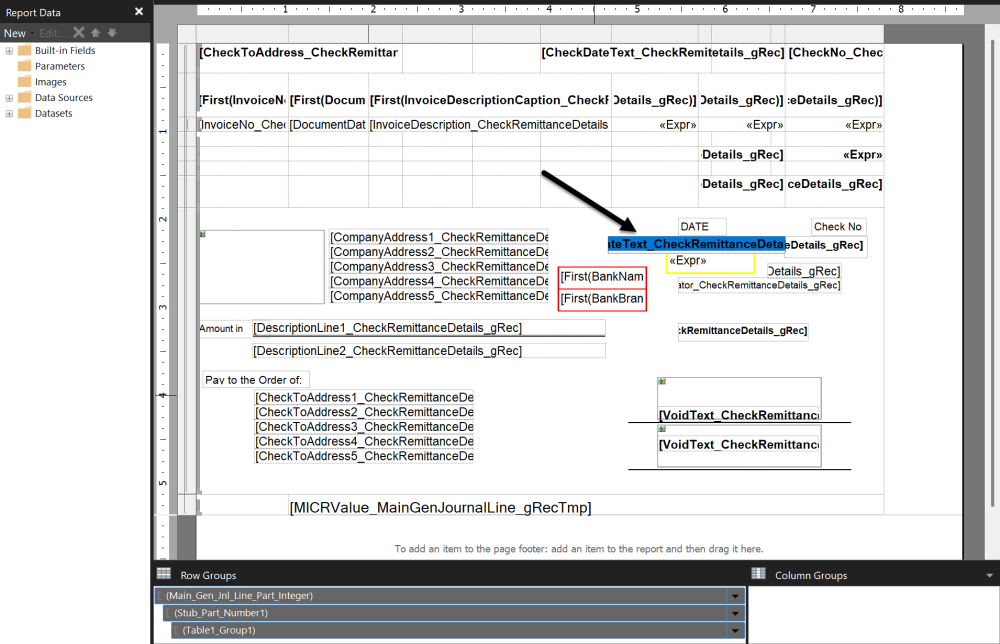The height and width of the screenshot is (644, 1000).
Task: Click the grid icon beside Row Groups label
Action: (163, 573)
